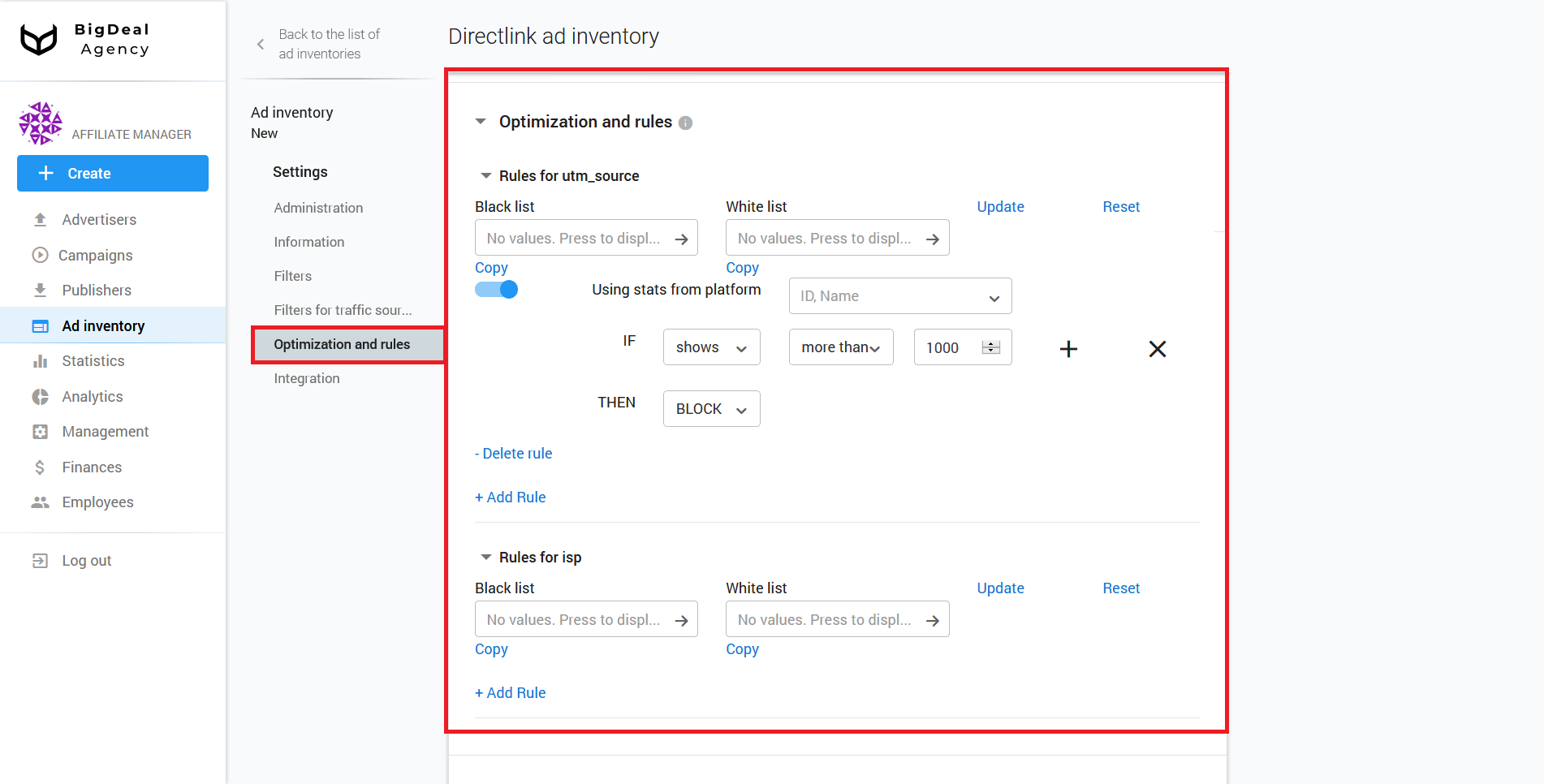The height and width of the screenshot is (784, 1544).
Task: Click Update for utm_source rules
Action: tap(1000, 207)
